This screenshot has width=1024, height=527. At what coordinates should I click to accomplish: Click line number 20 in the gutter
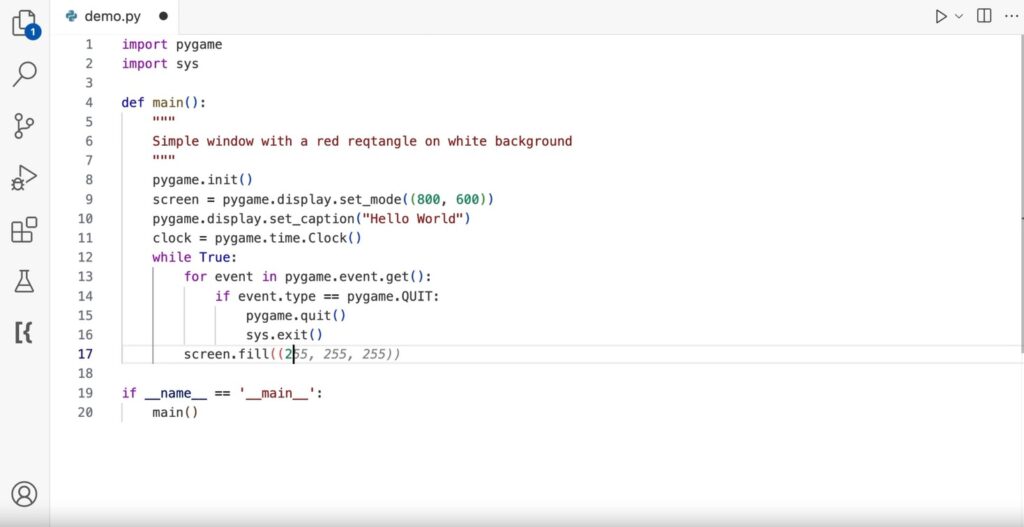tap(86, 412)
